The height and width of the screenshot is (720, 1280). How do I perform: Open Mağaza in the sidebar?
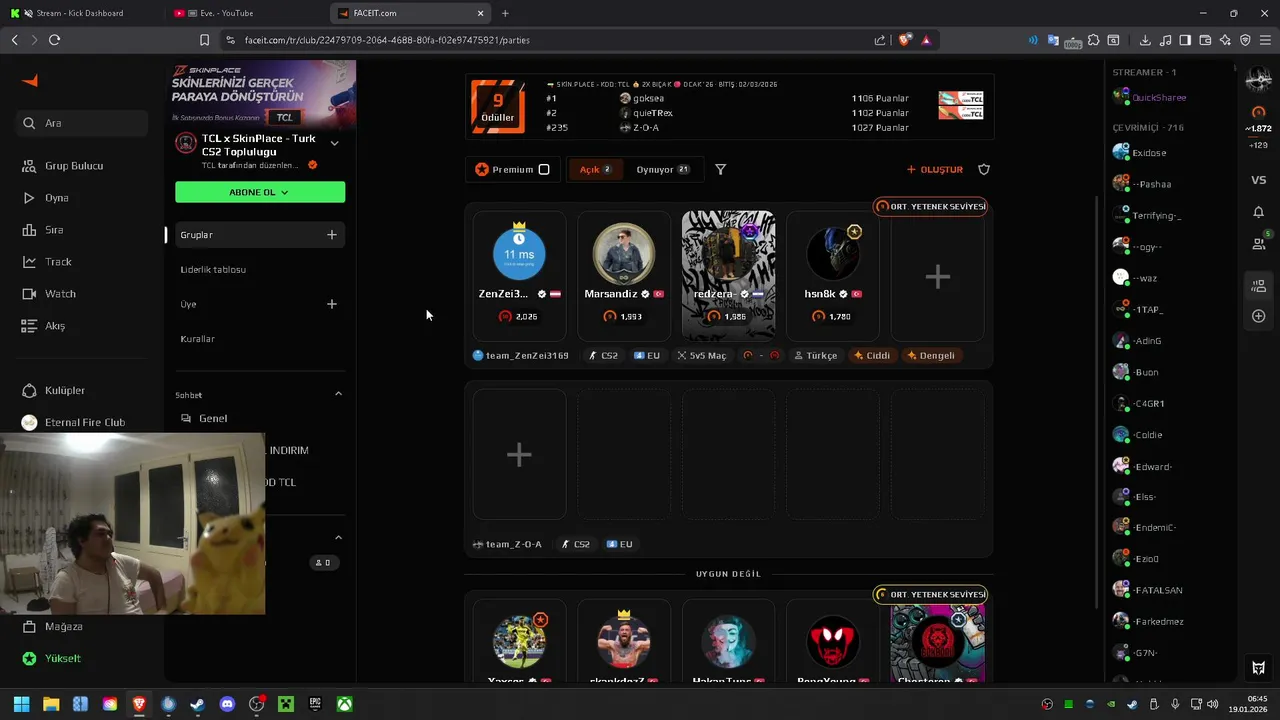pyautogui.click(x=53, y=626)
